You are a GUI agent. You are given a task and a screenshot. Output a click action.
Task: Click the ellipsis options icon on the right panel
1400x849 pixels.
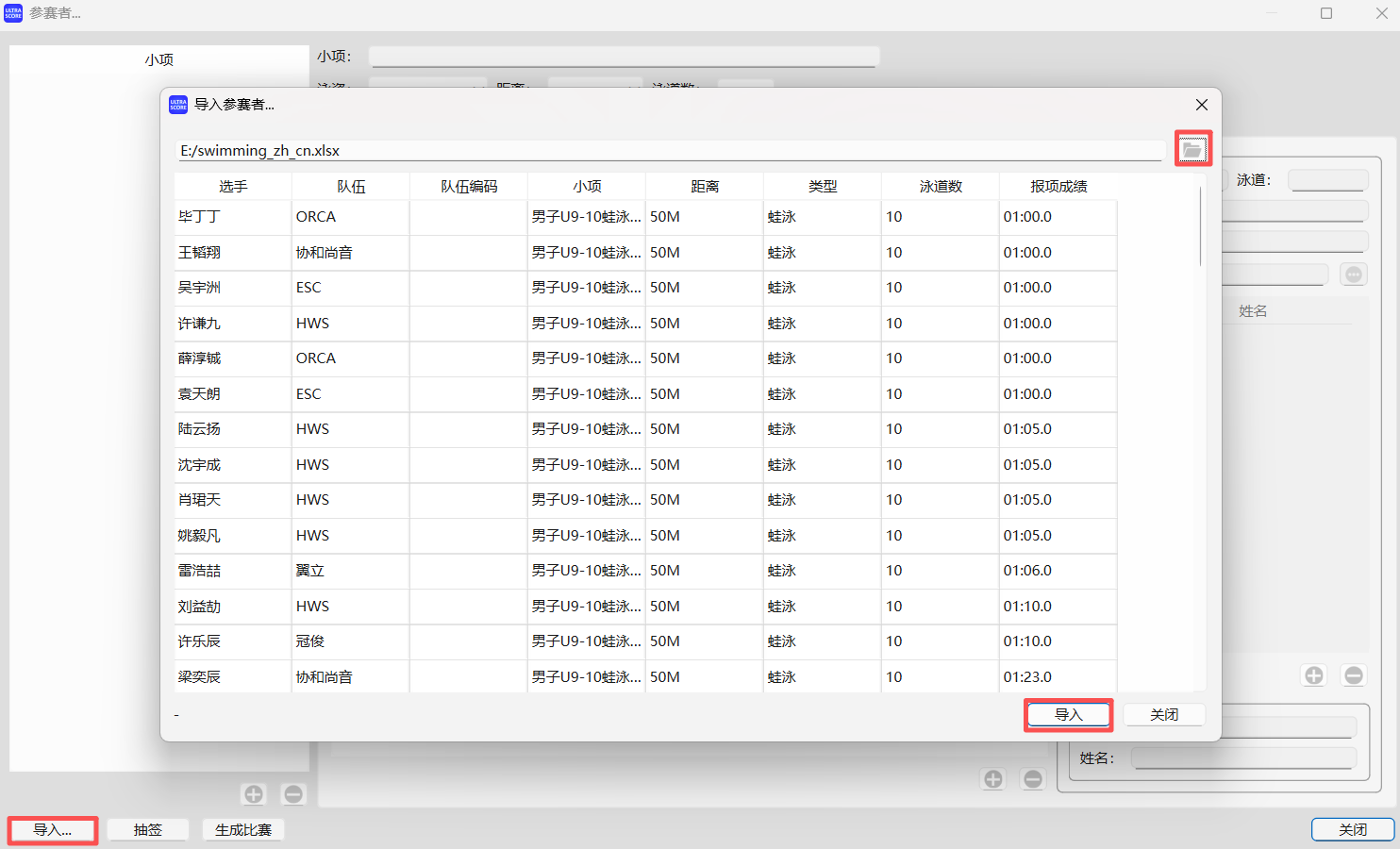pyautogui.click(x=1353, y=274)
